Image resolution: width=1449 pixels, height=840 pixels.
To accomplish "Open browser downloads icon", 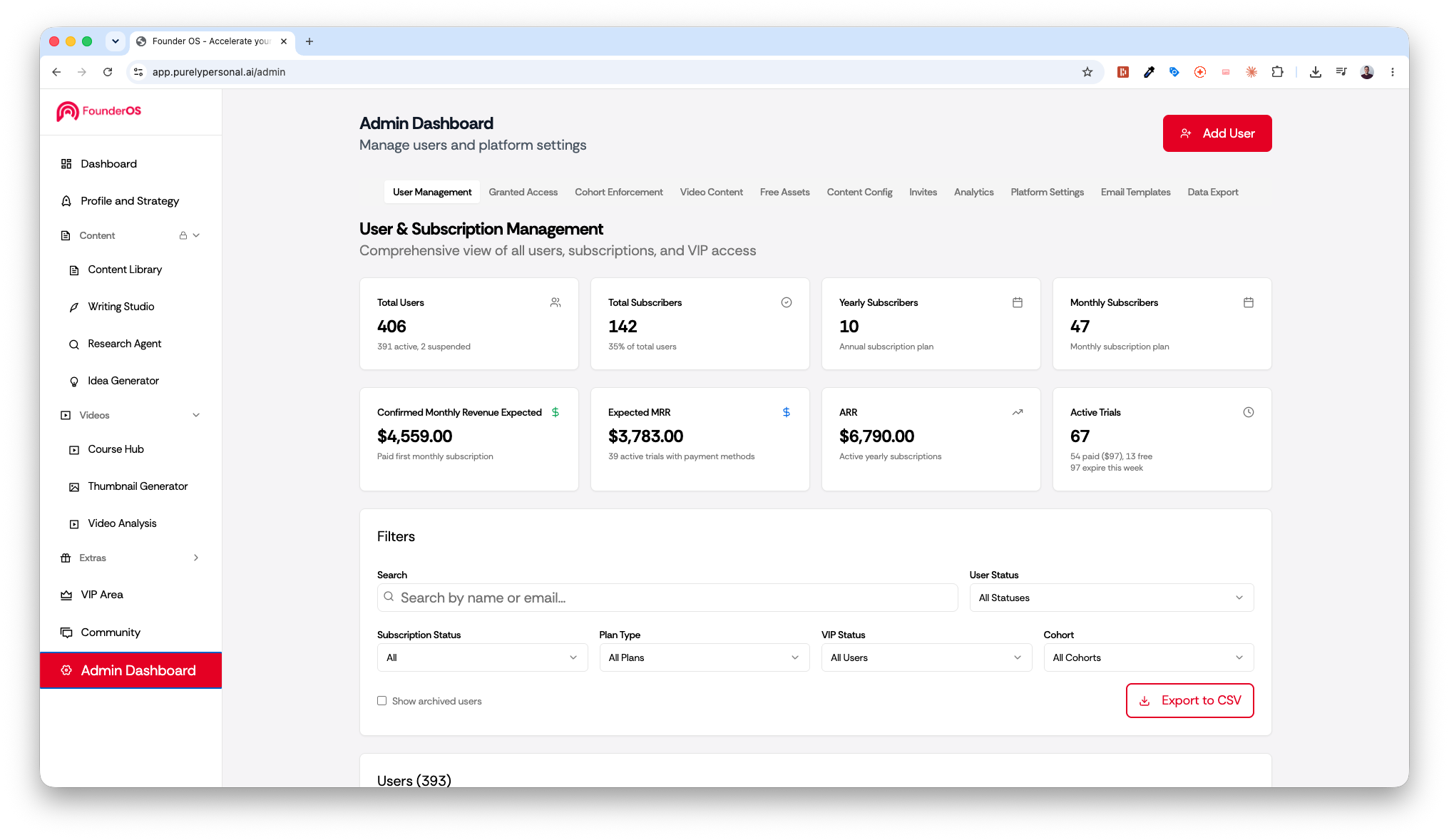I will click(1316, 72).
